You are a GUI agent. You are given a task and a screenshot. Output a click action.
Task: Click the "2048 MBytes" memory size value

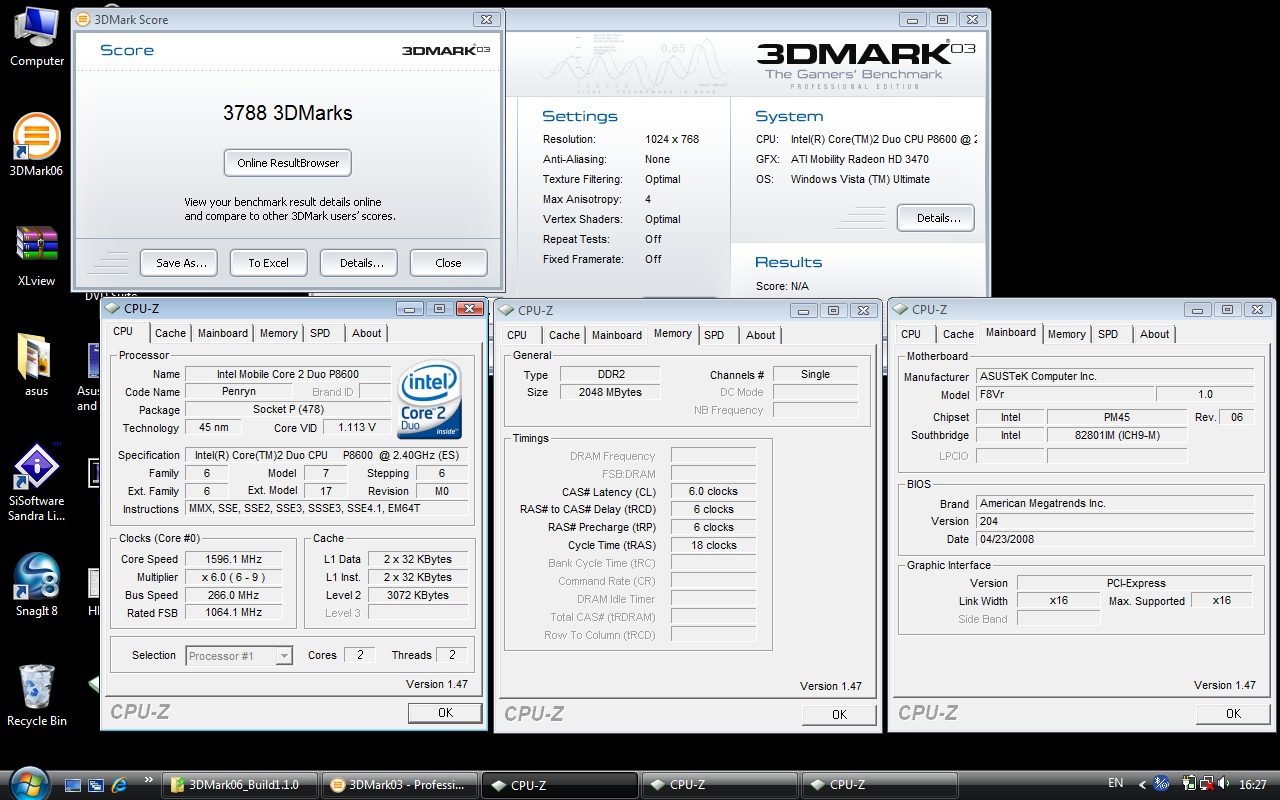(608, 392)
